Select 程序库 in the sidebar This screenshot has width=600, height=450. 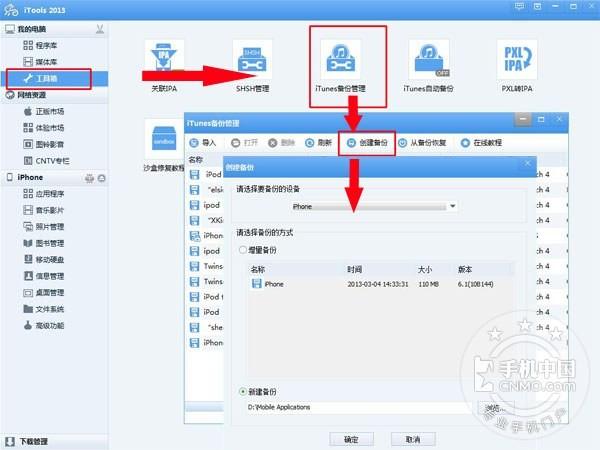pyautogui.click(x=41, y=46)
